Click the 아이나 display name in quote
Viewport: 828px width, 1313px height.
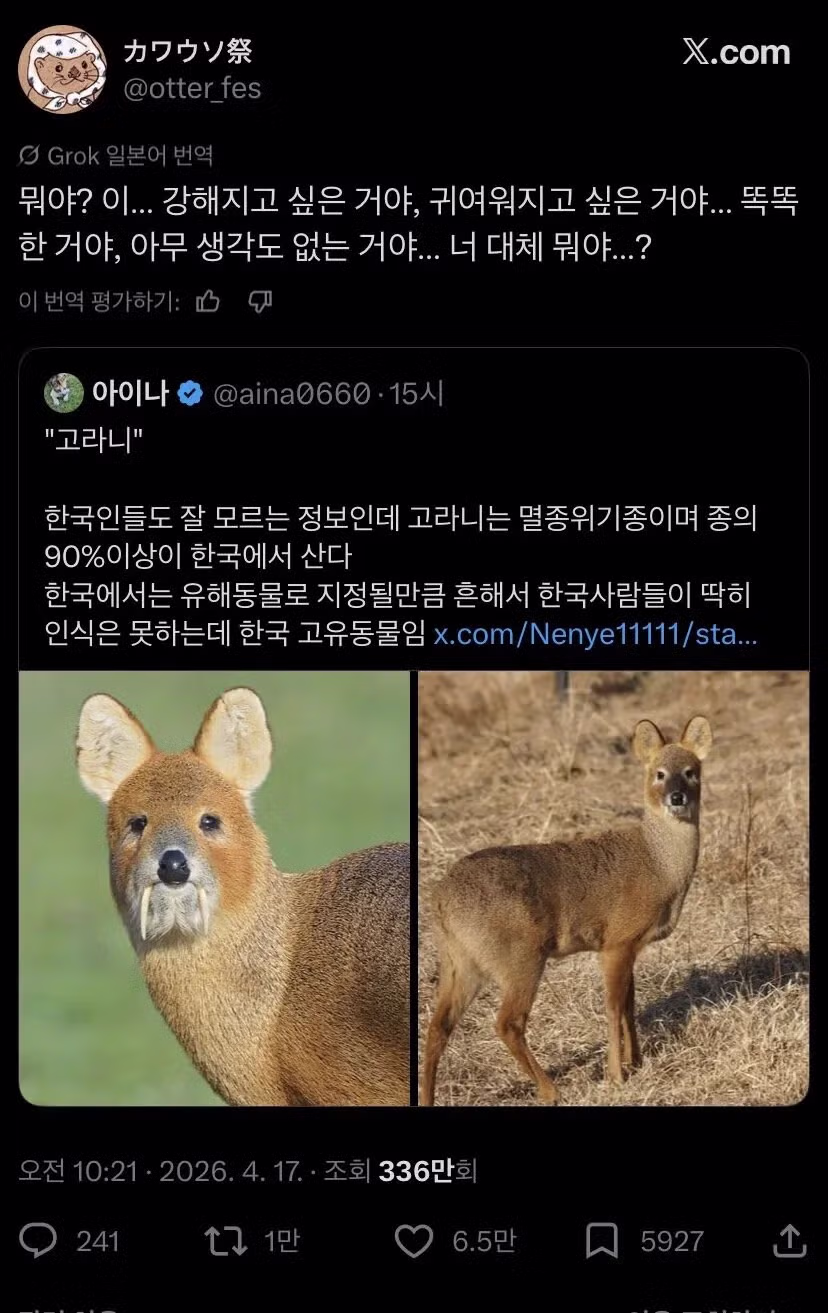131,394
